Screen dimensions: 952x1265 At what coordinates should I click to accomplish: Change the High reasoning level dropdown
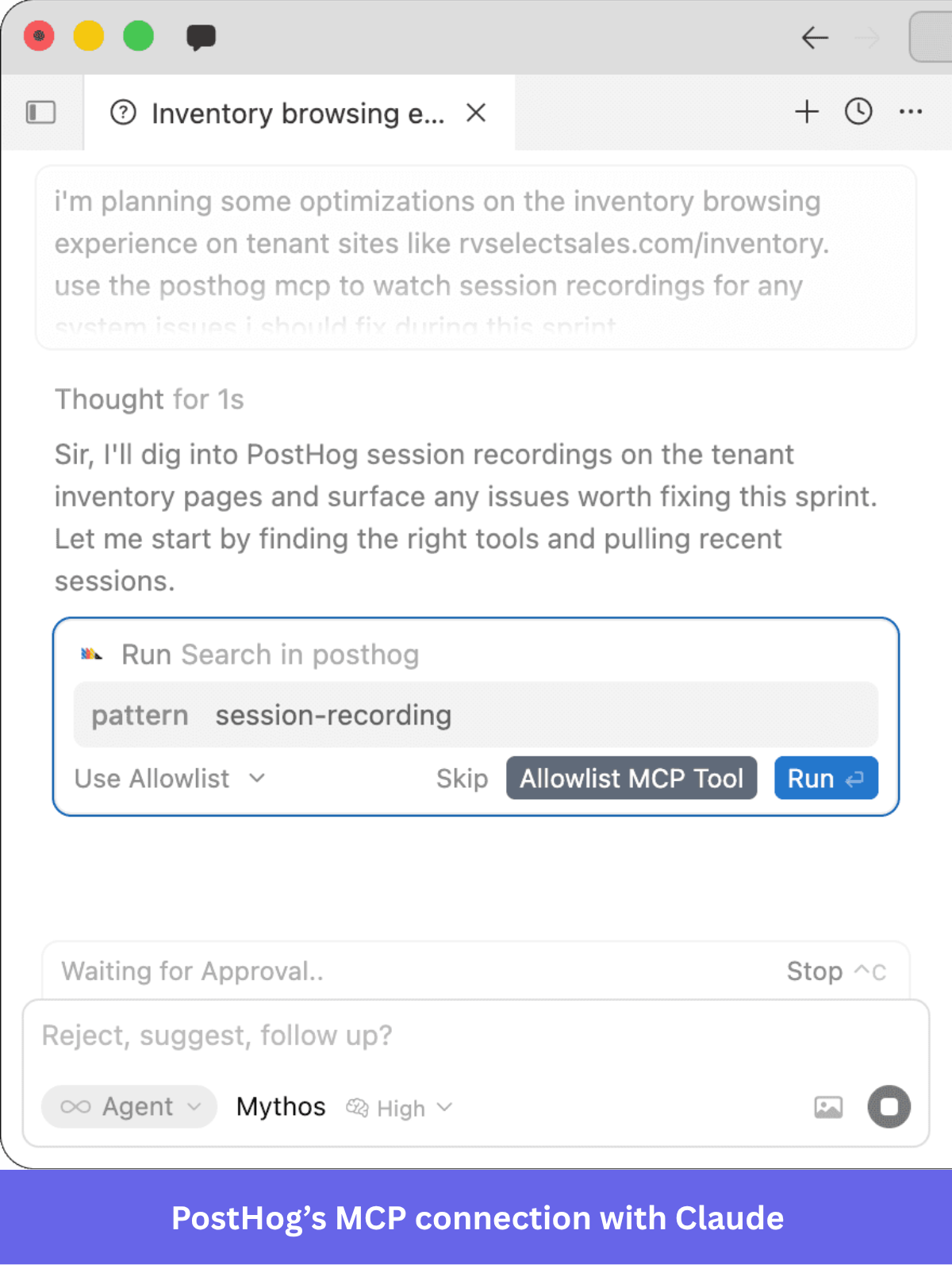pos(399,1108)
